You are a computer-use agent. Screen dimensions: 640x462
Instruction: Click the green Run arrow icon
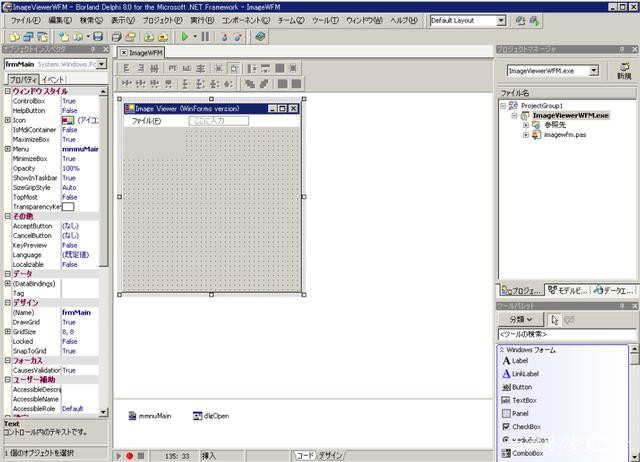(184, 37)
